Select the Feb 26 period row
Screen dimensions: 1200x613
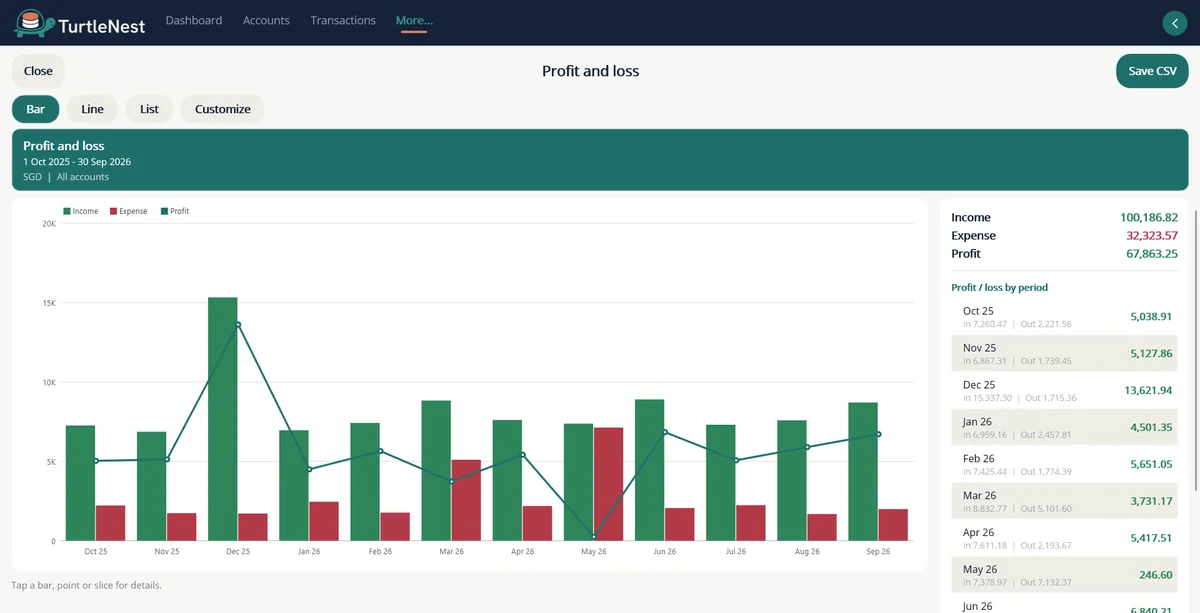pyautogui.click(x=1064, y=464)
